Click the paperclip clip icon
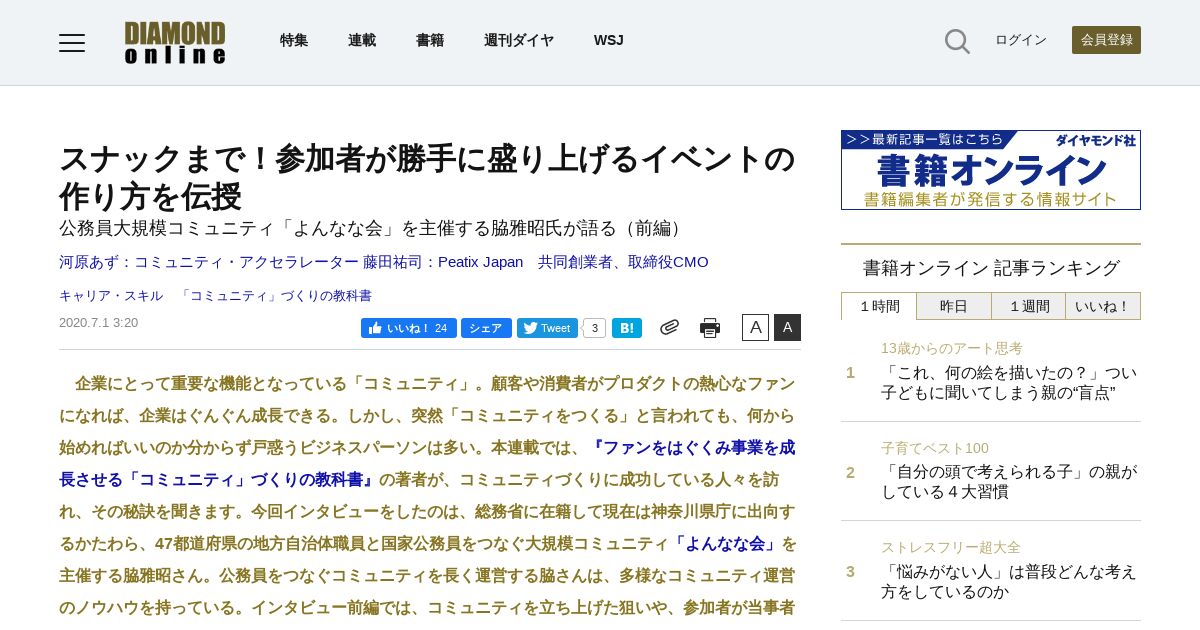Image resolution: width=1200 pixels, height=630 pixels. coord(669,327)
